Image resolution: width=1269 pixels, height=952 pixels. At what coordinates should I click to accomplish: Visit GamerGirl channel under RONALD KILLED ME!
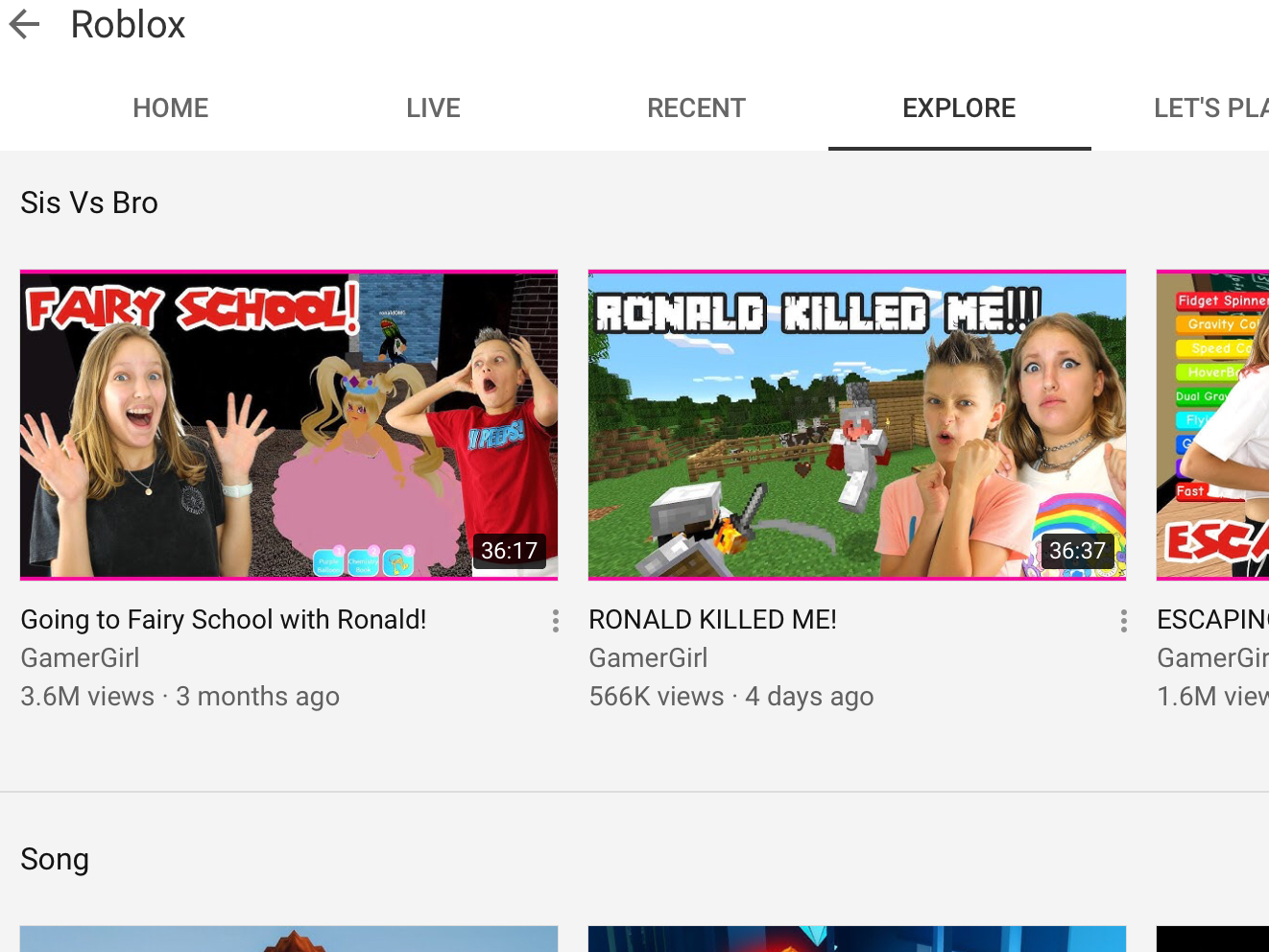click(x=648, y=658)
